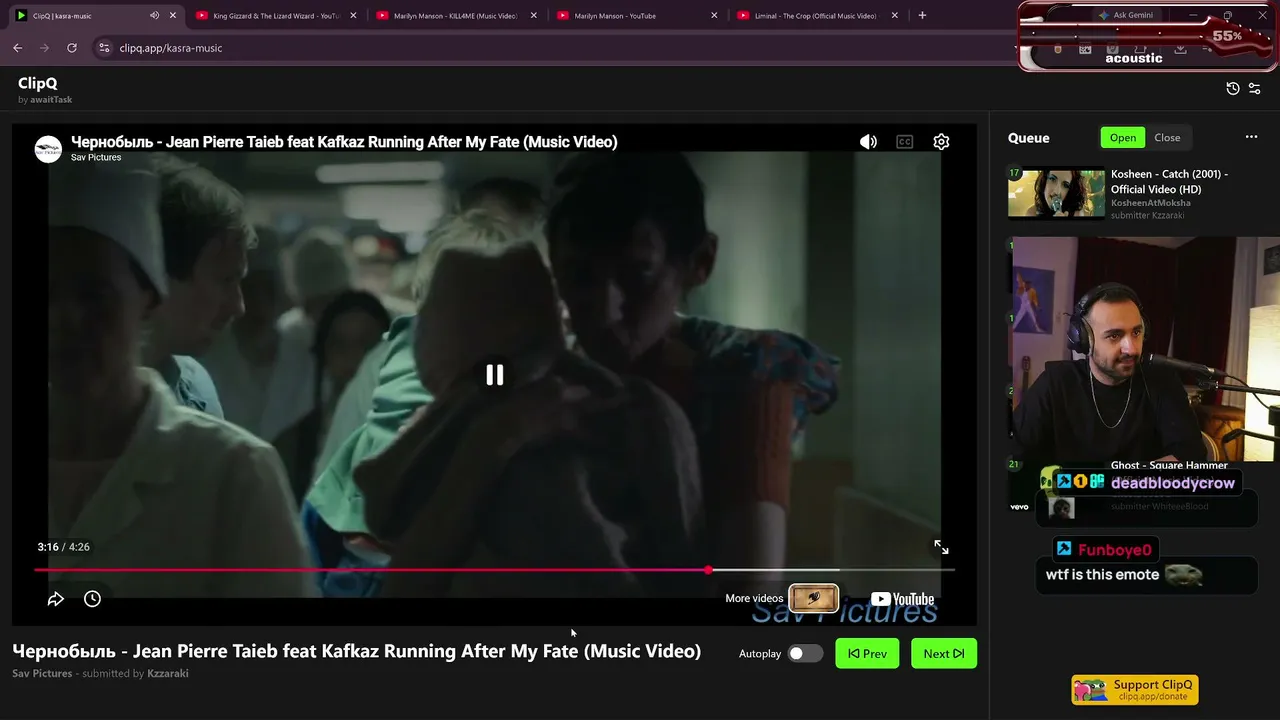Open Sav Pictures channel name in the player

(96, 158)
